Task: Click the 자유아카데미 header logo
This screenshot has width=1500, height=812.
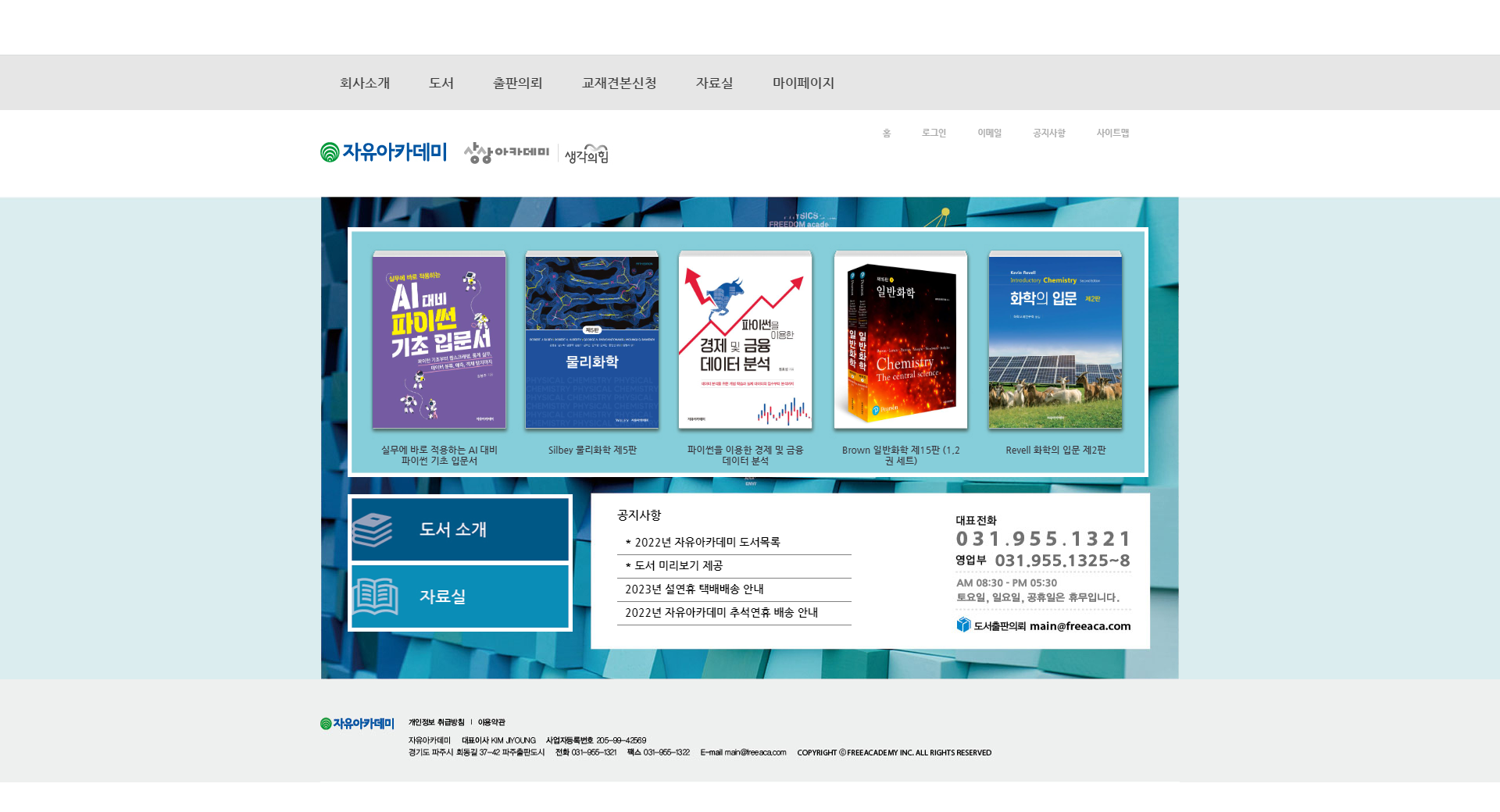Action: 384,151
